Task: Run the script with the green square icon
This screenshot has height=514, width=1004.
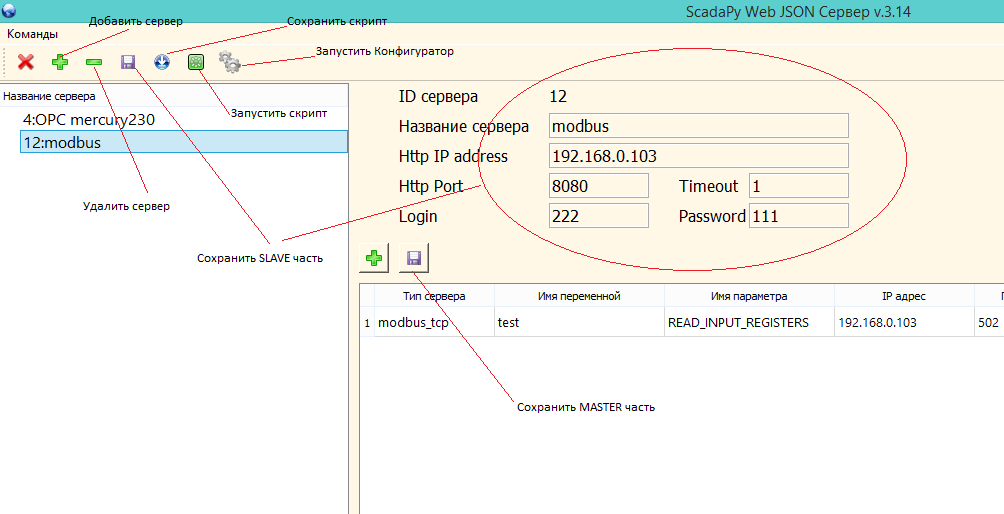Action: [x=196, y=62]
